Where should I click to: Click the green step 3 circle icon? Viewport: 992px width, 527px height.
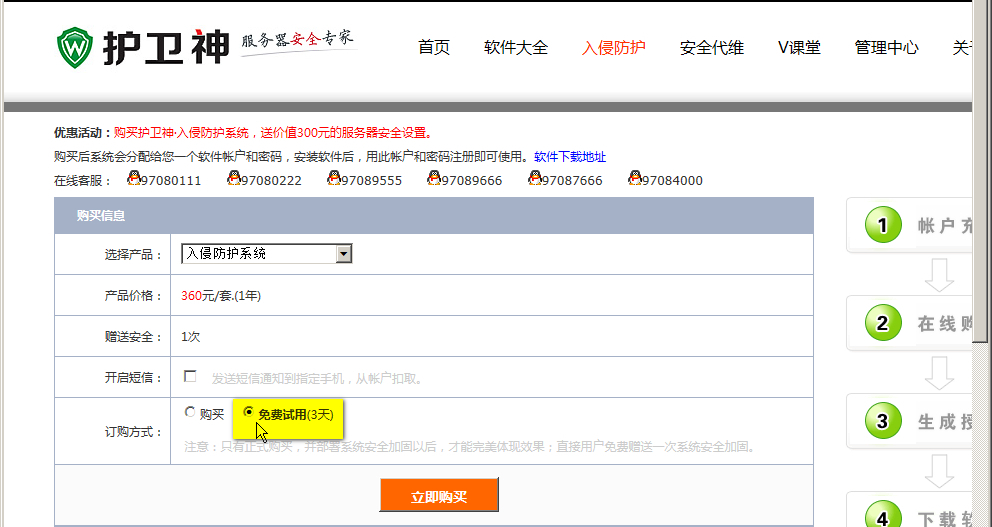(x=881, y=421)
